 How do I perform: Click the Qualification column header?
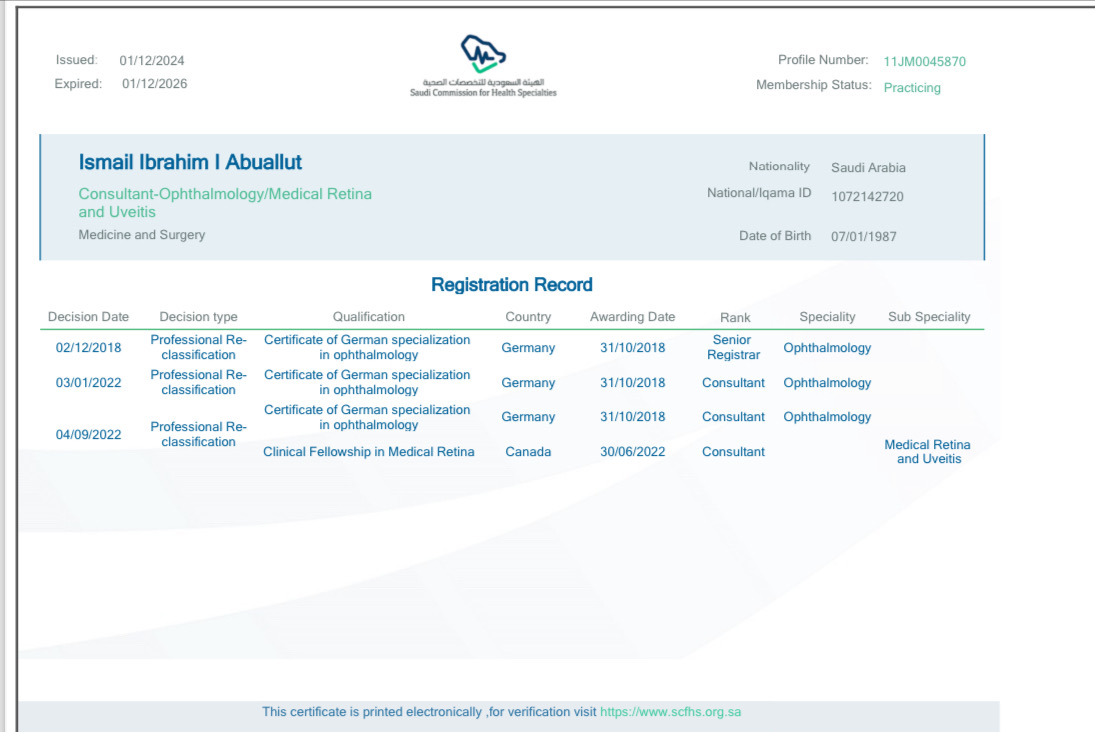pyautogui.click(x=368, y=317)
